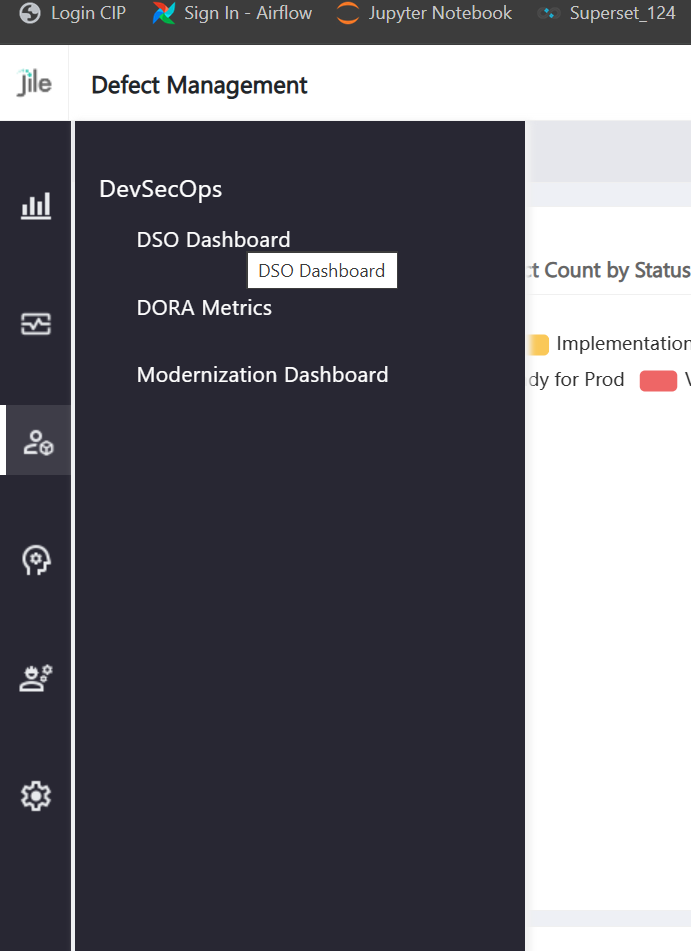
Task: Go to Modernization Dashboard
Action: pos(262,375)
